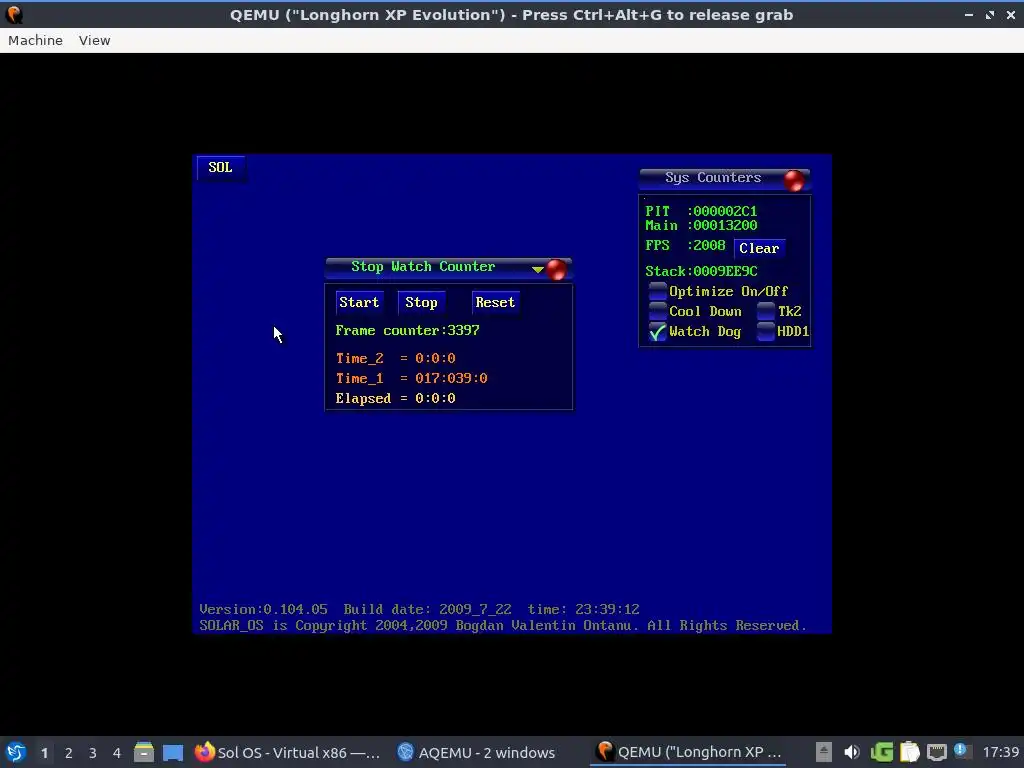
Task: Minimize the QEMU window
Action: click(968, 14)
